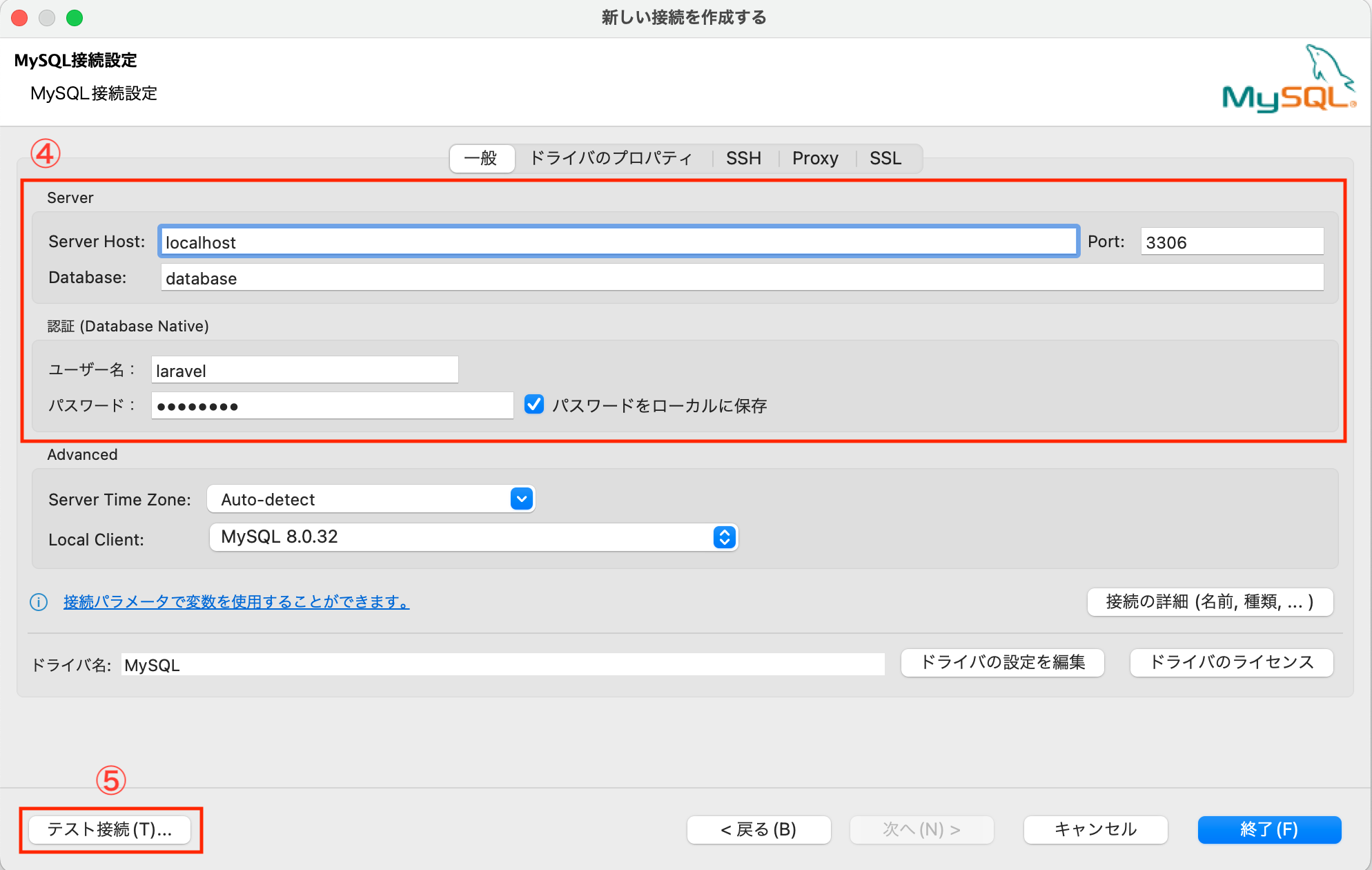
Task: Open the Proxy tab
Action: click(x=815, y=158)
